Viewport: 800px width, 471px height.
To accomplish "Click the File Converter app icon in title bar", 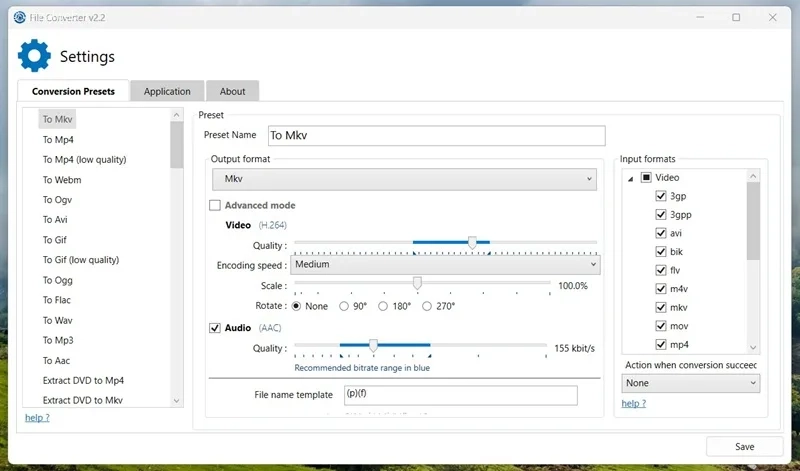I will (19, 17).
